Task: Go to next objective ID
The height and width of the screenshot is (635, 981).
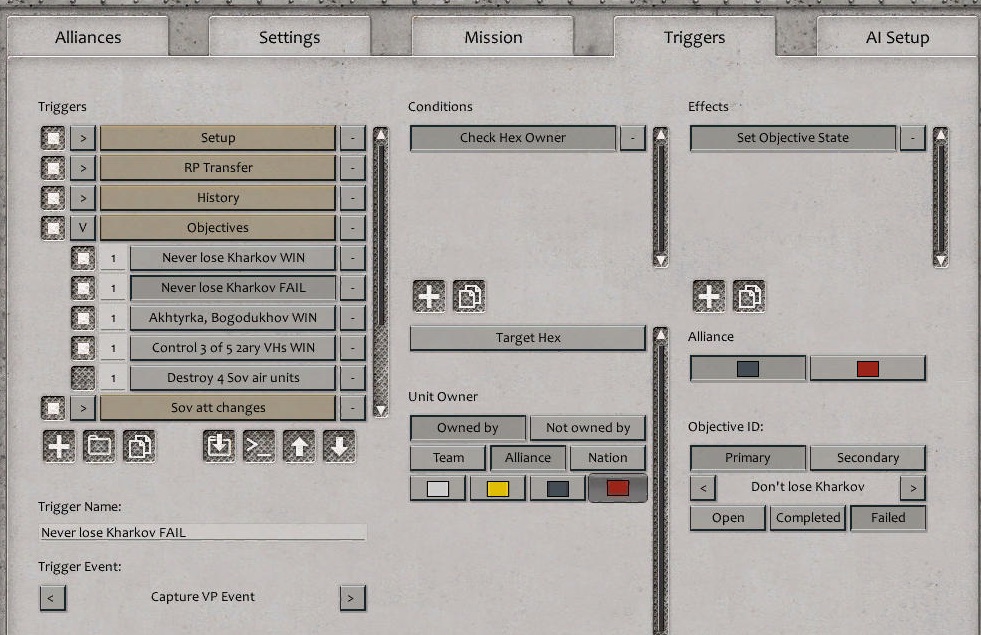Action: 913,487
